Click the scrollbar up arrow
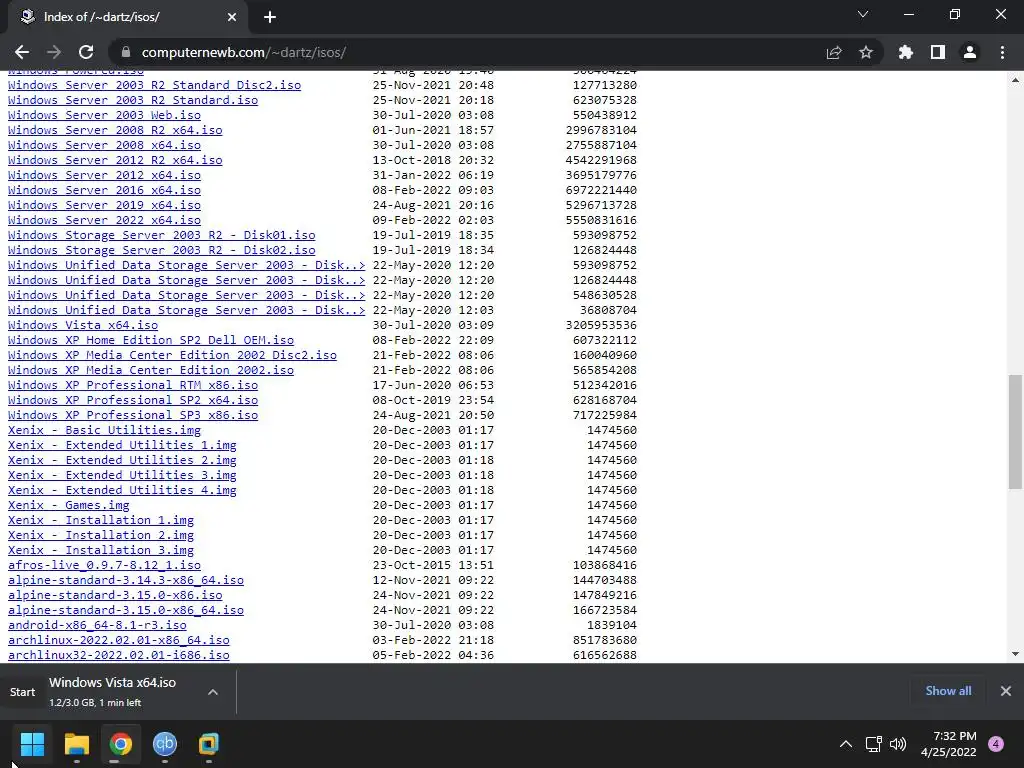Screen dimensions: 1024x768 (1015, 80)
